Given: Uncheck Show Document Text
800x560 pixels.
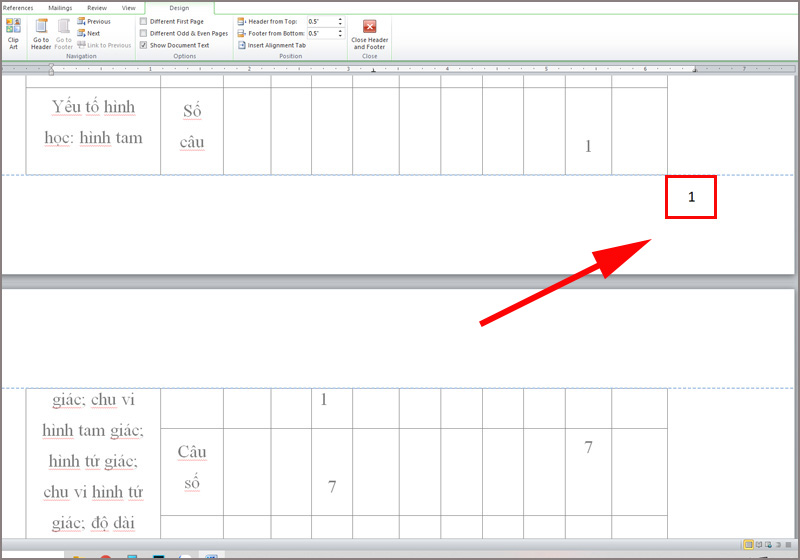Looking at the screenshot, I should pos(175,45).
